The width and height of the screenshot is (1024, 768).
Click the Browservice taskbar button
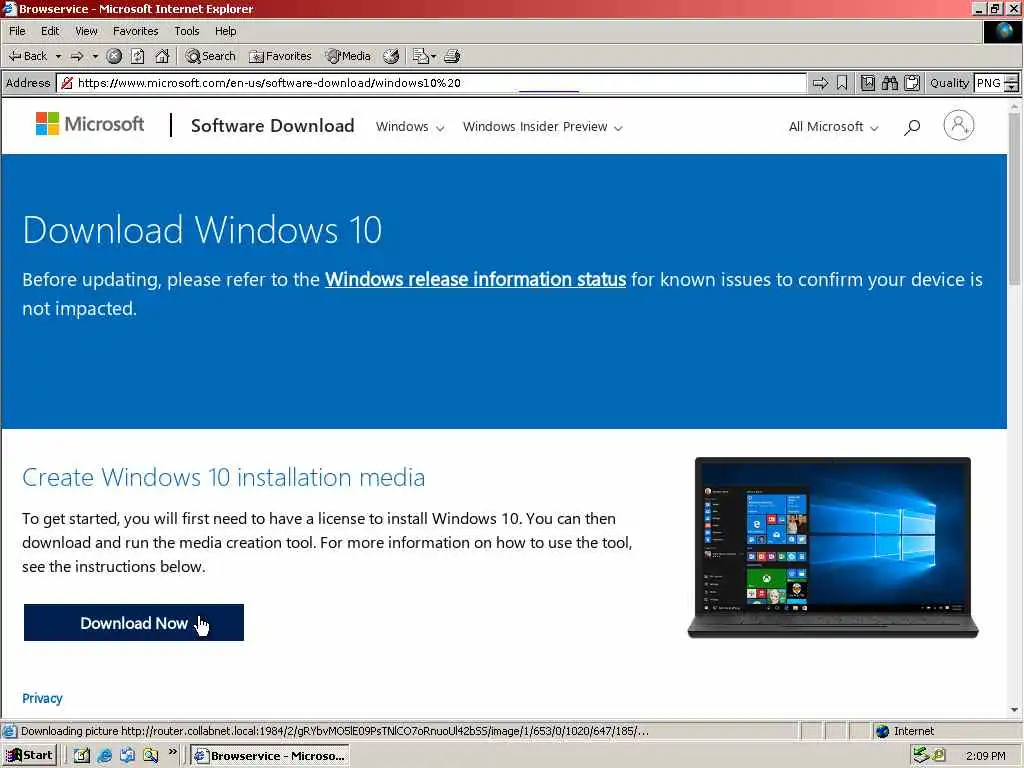point(270,756)
